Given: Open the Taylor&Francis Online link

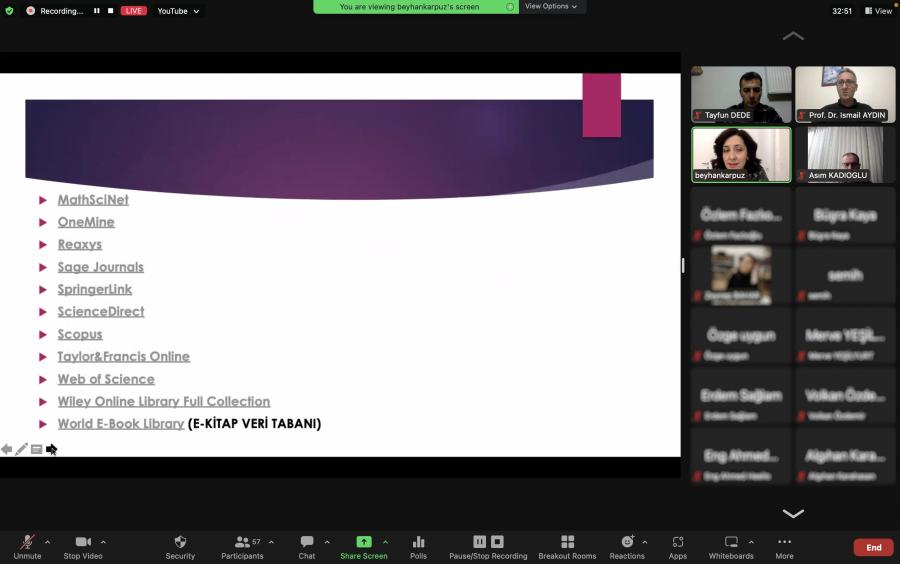Looking at the screenshot, I should click(x=123, y=356).
